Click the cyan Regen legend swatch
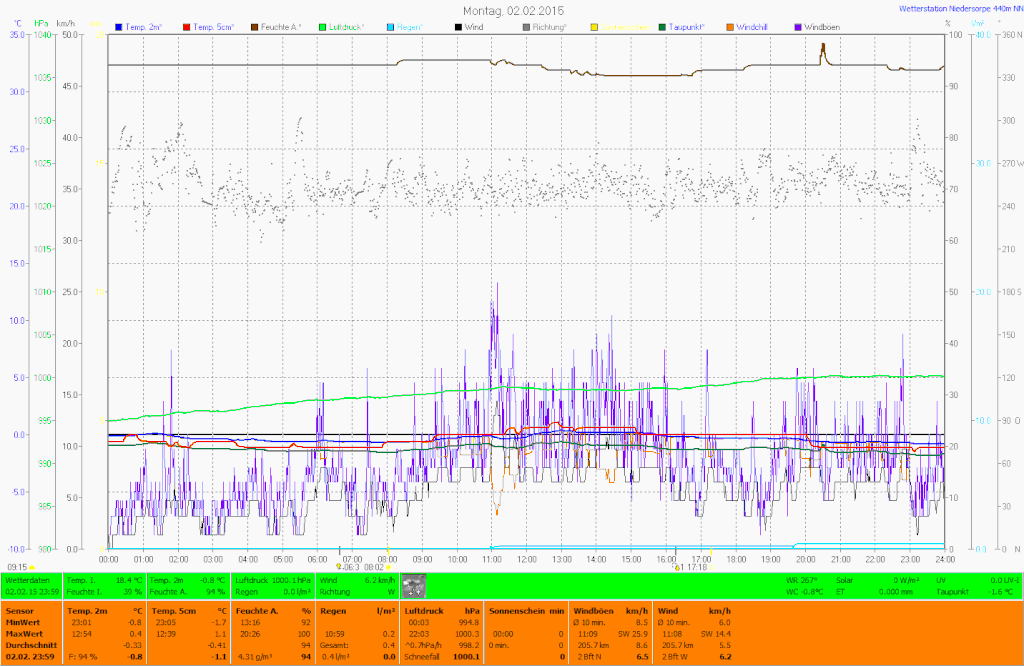The width and height of the screenshot is (1024, 666). tap(391, 26)
